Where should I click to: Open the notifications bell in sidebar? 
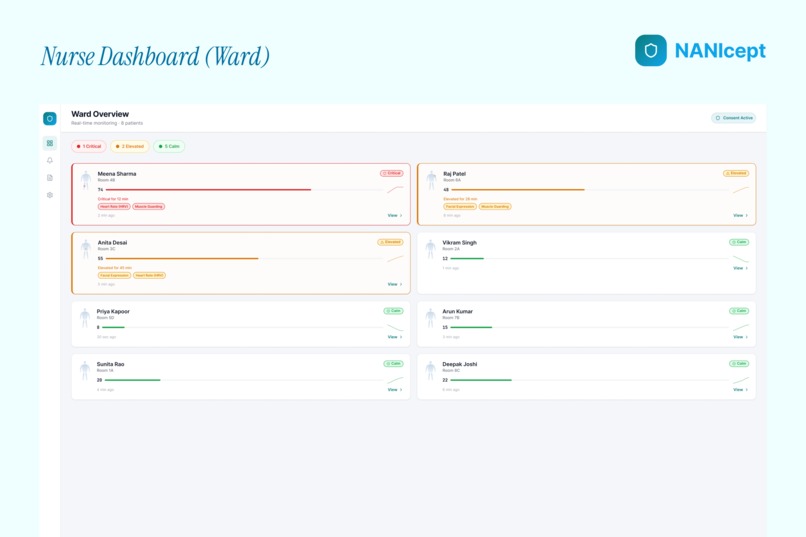click(x=50, y=160)
